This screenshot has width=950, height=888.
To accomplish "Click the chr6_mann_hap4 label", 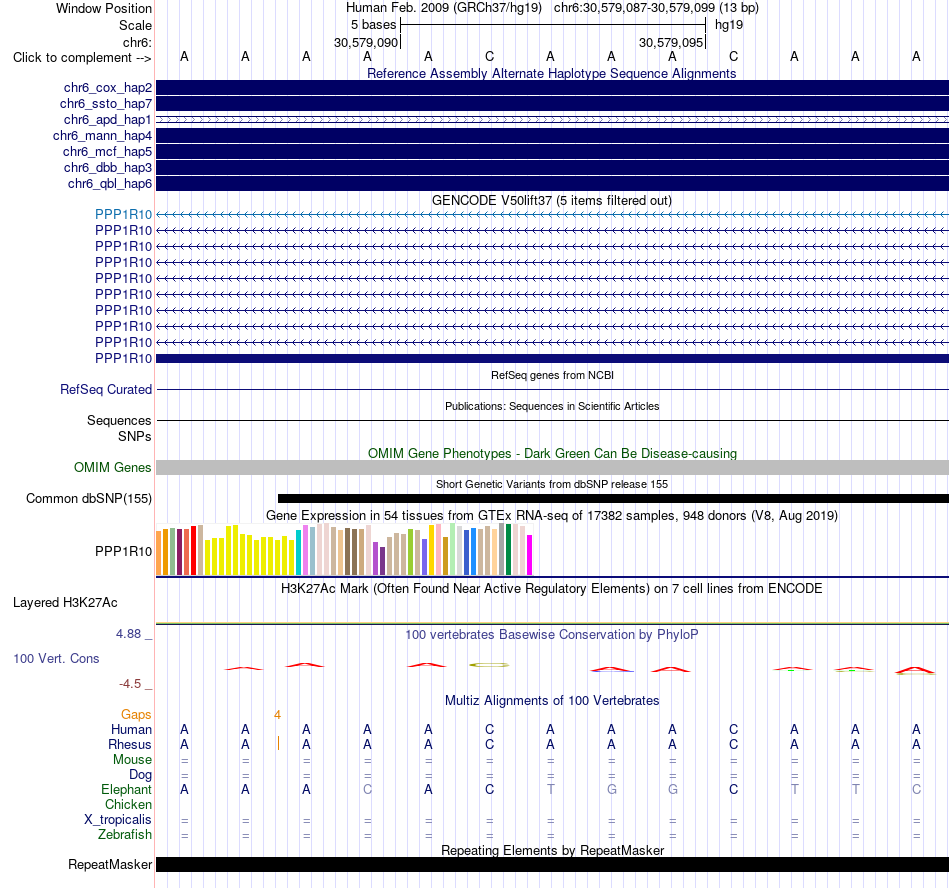I will click(102, 136).
